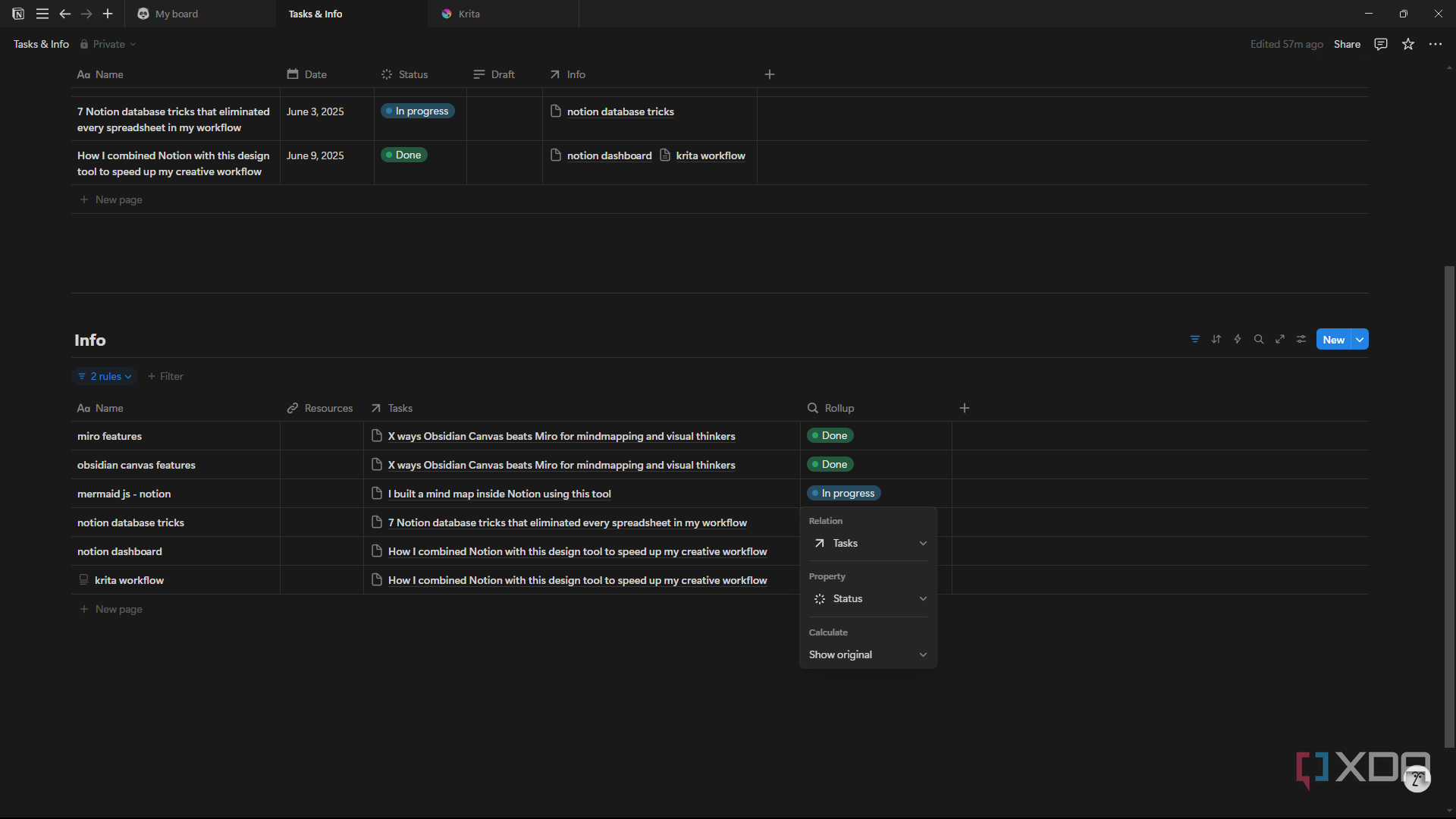
Task: Open the miro features row
Action: point(109,436)
